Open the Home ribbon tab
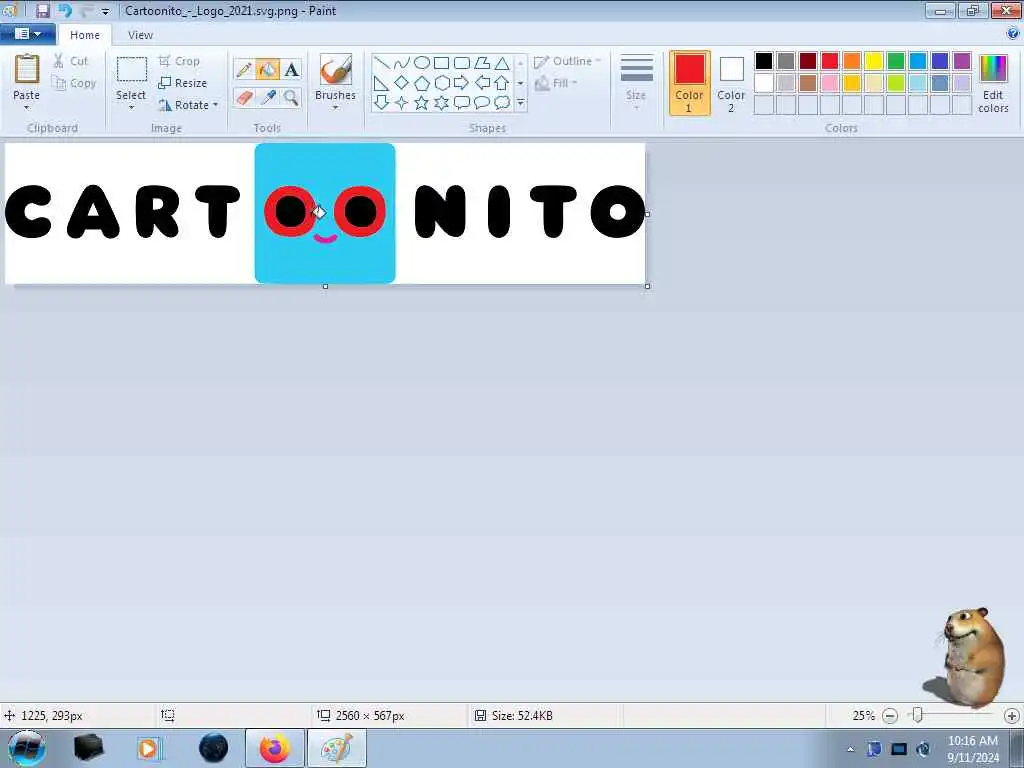The width and height of the screenshot is (1024, 768). pyautogui.click(x=85, y=35)
